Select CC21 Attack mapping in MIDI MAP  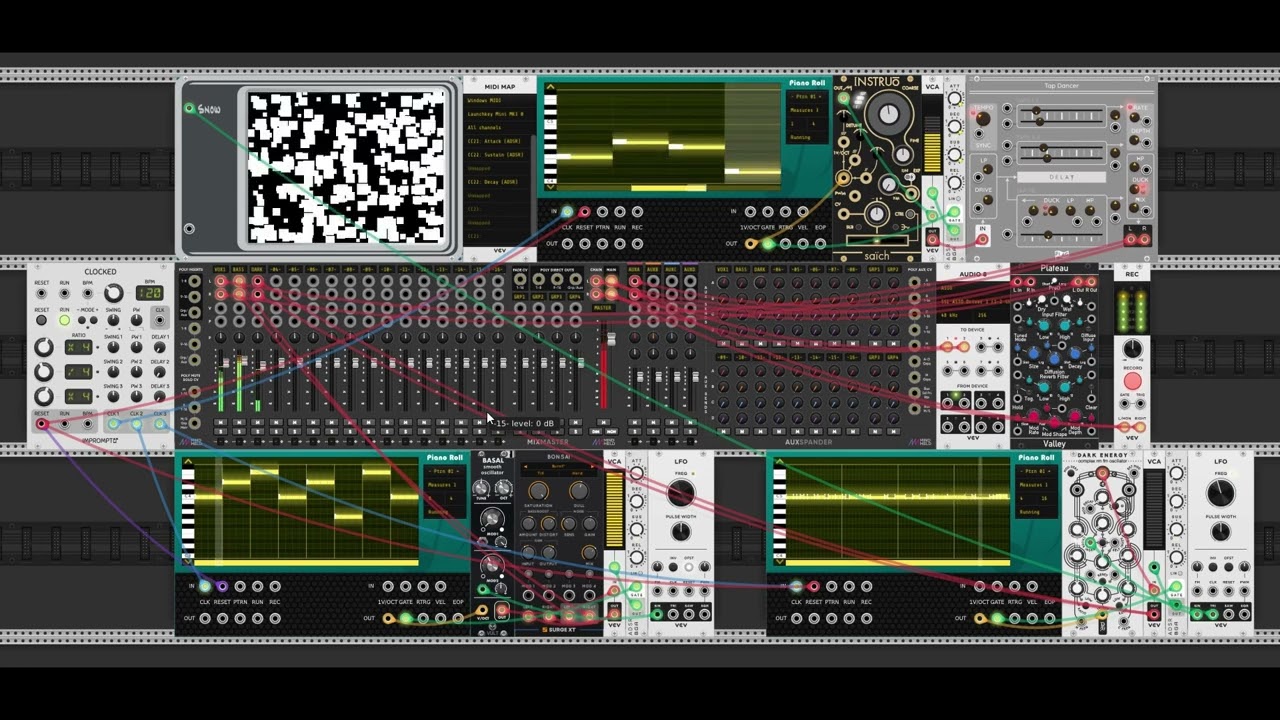[x=499, y=141]
